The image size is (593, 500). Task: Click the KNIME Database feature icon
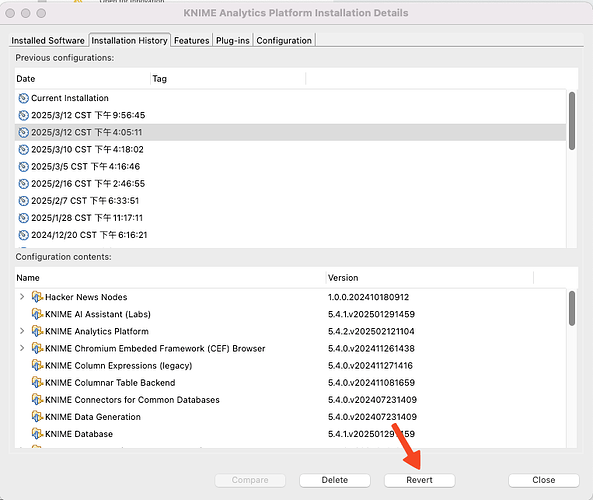[37, 434]
